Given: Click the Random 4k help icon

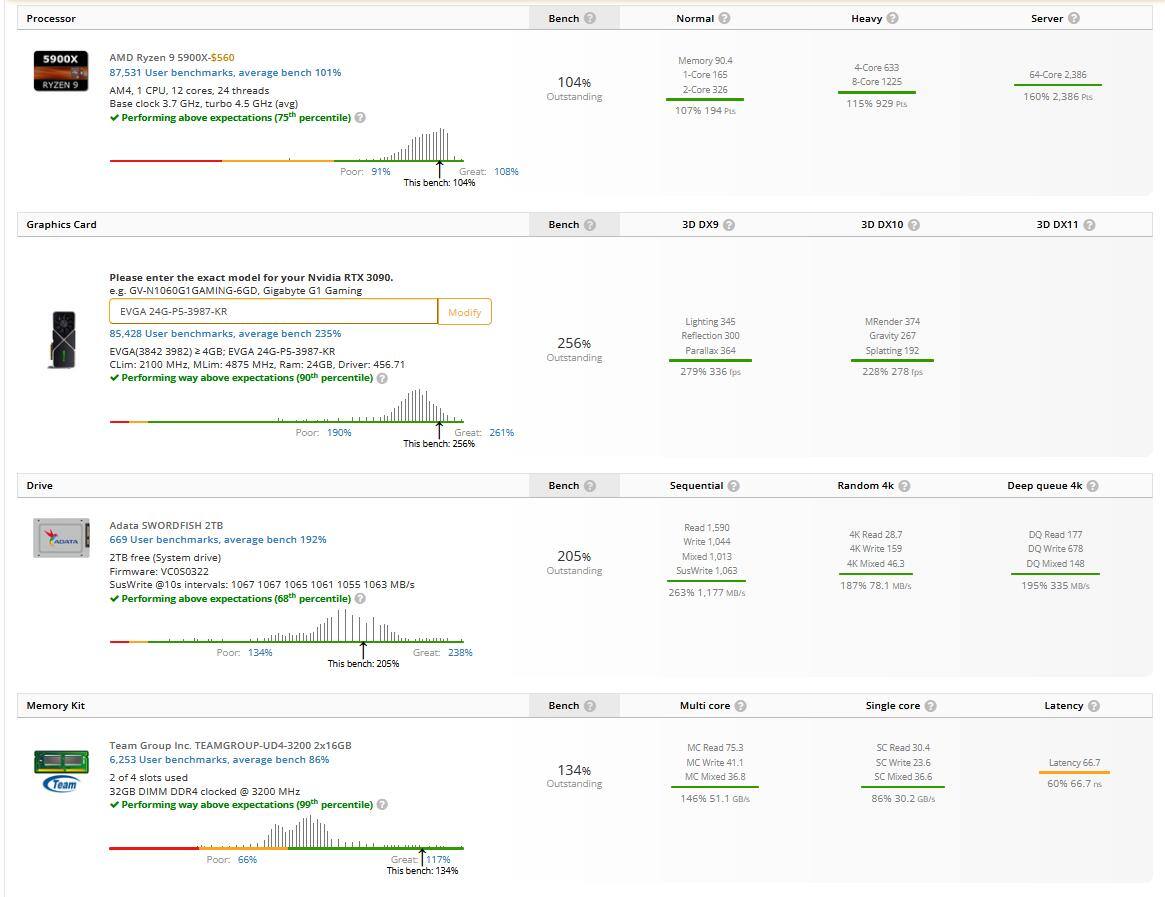Looking at the screenshot, I should coord(904,486).
